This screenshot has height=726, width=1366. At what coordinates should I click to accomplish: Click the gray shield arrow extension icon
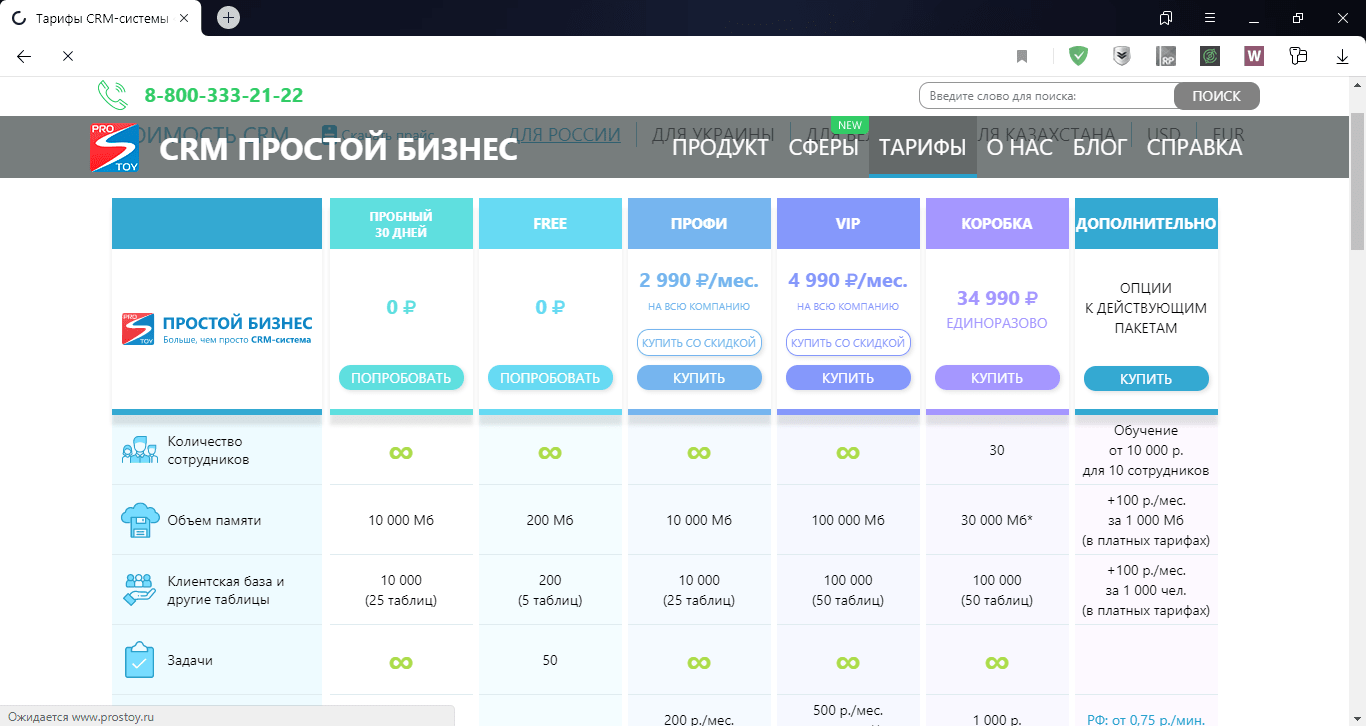pos(1122,57)
